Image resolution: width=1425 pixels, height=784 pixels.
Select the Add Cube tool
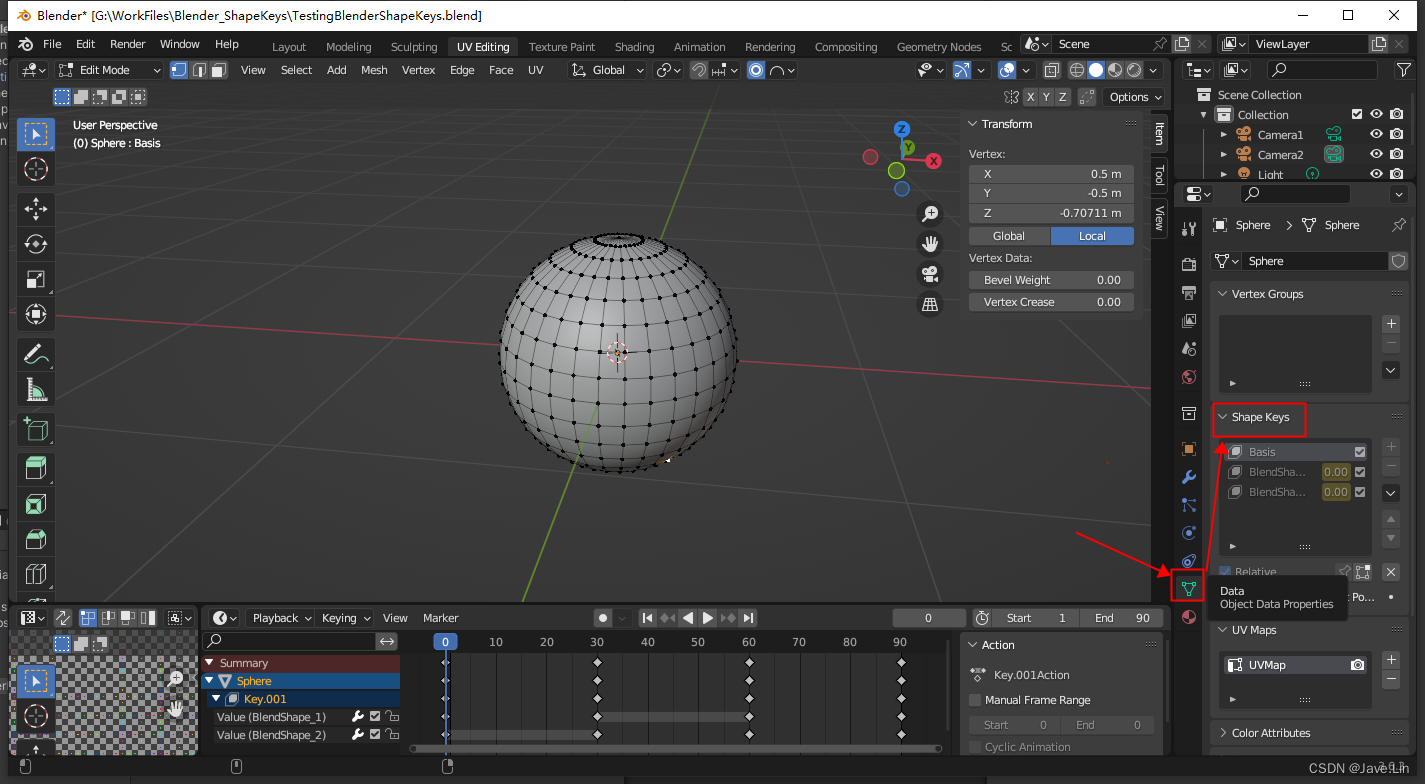pos(36,430)
